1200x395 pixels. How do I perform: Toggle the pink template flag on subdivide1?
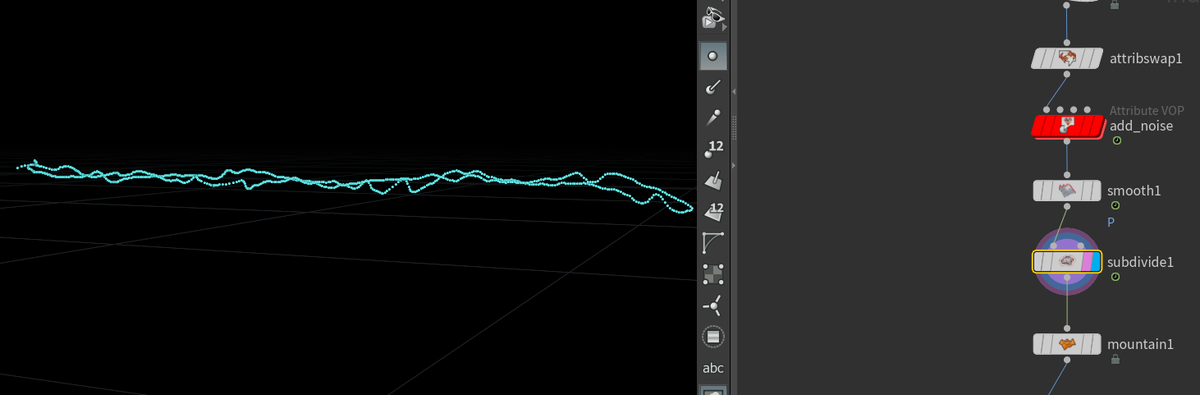click(1086, 262)
